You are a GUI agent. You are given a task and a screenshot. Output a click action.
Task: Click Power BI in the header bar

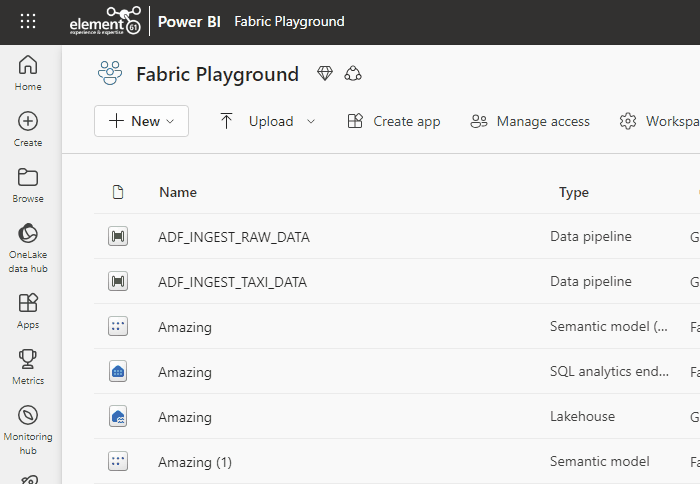tap(189, 21)
